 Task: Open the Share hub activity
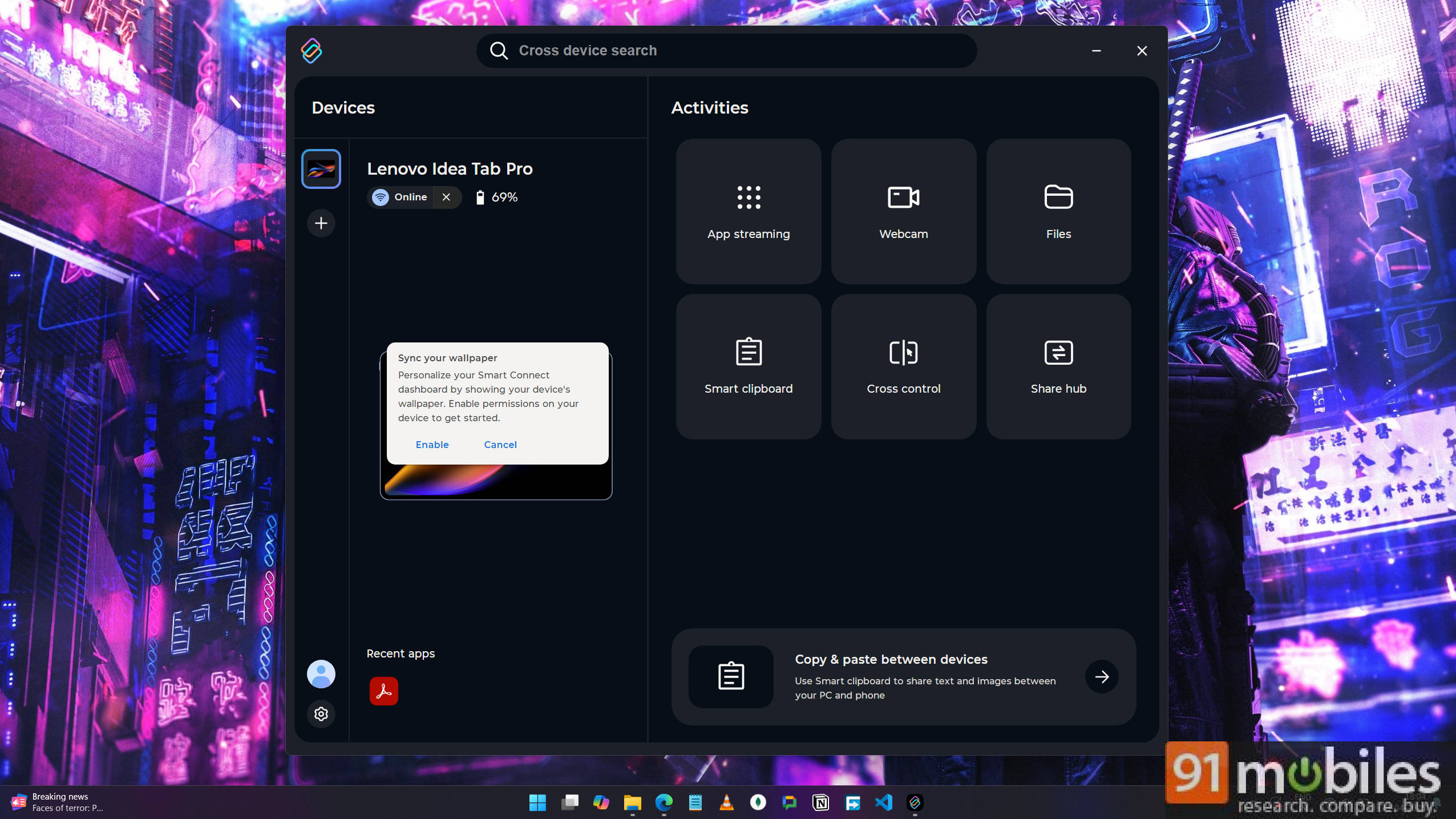[x=1058, y=366]
